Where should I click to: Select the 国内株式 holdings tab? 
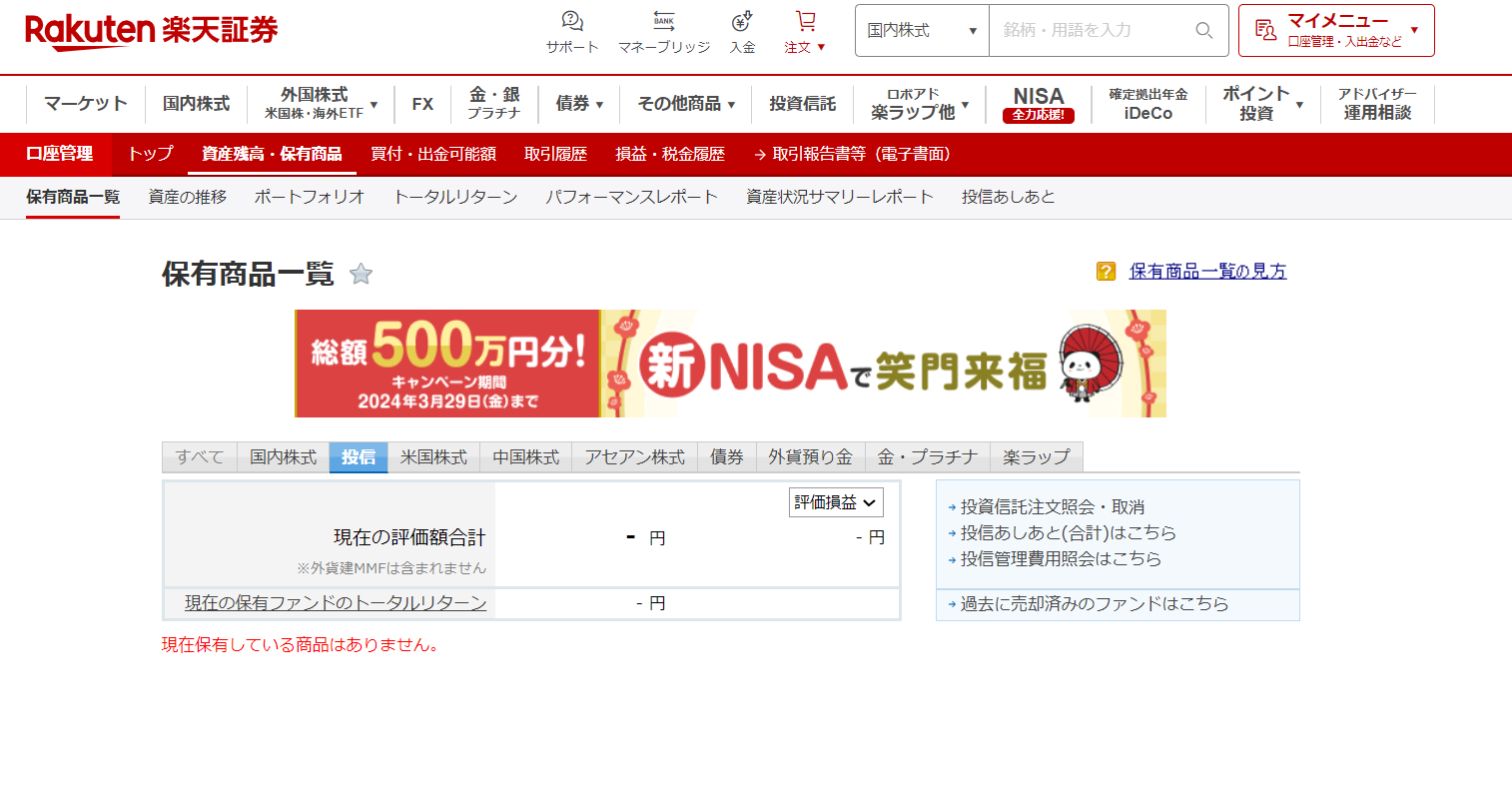[x=283, y=457]
